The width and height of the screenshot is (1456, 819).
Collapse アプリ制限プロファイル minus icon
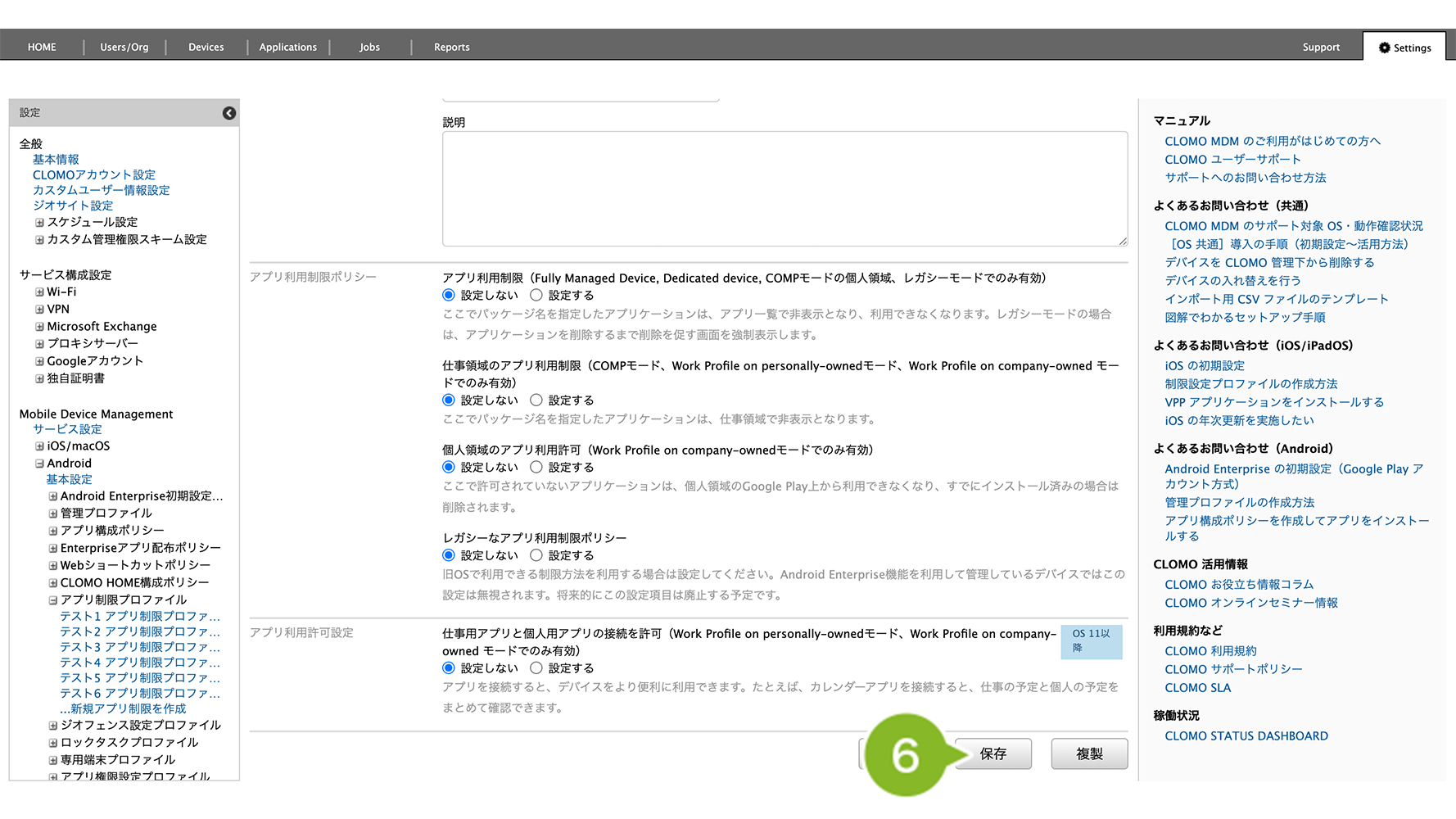point(52,600)
